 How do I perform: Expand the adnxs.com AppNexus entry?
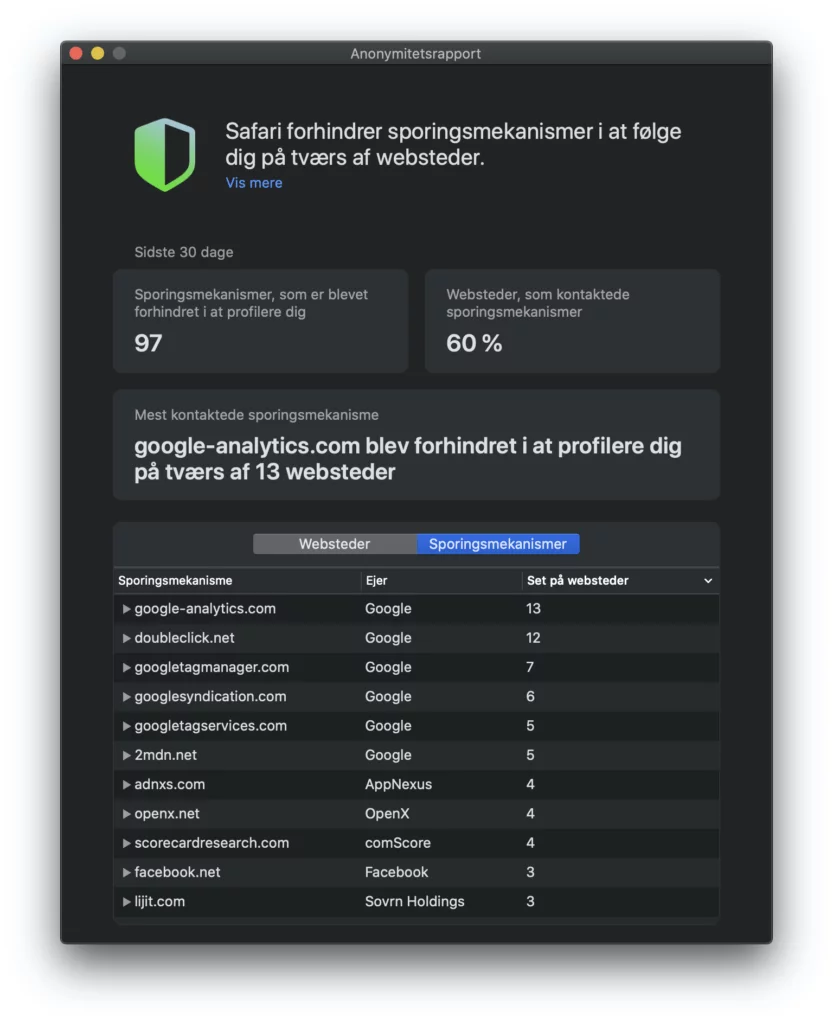click(x=126, y=784)
